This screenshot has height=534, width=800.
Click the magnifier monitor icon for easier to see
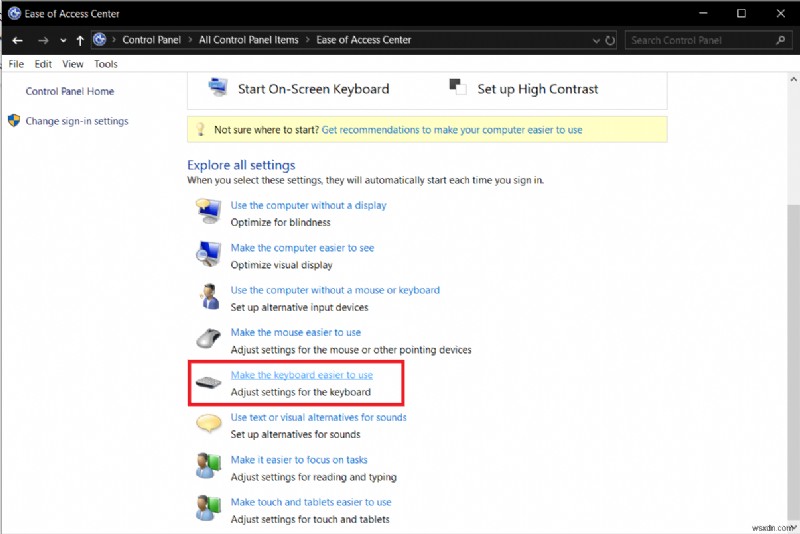coord(209,253)
